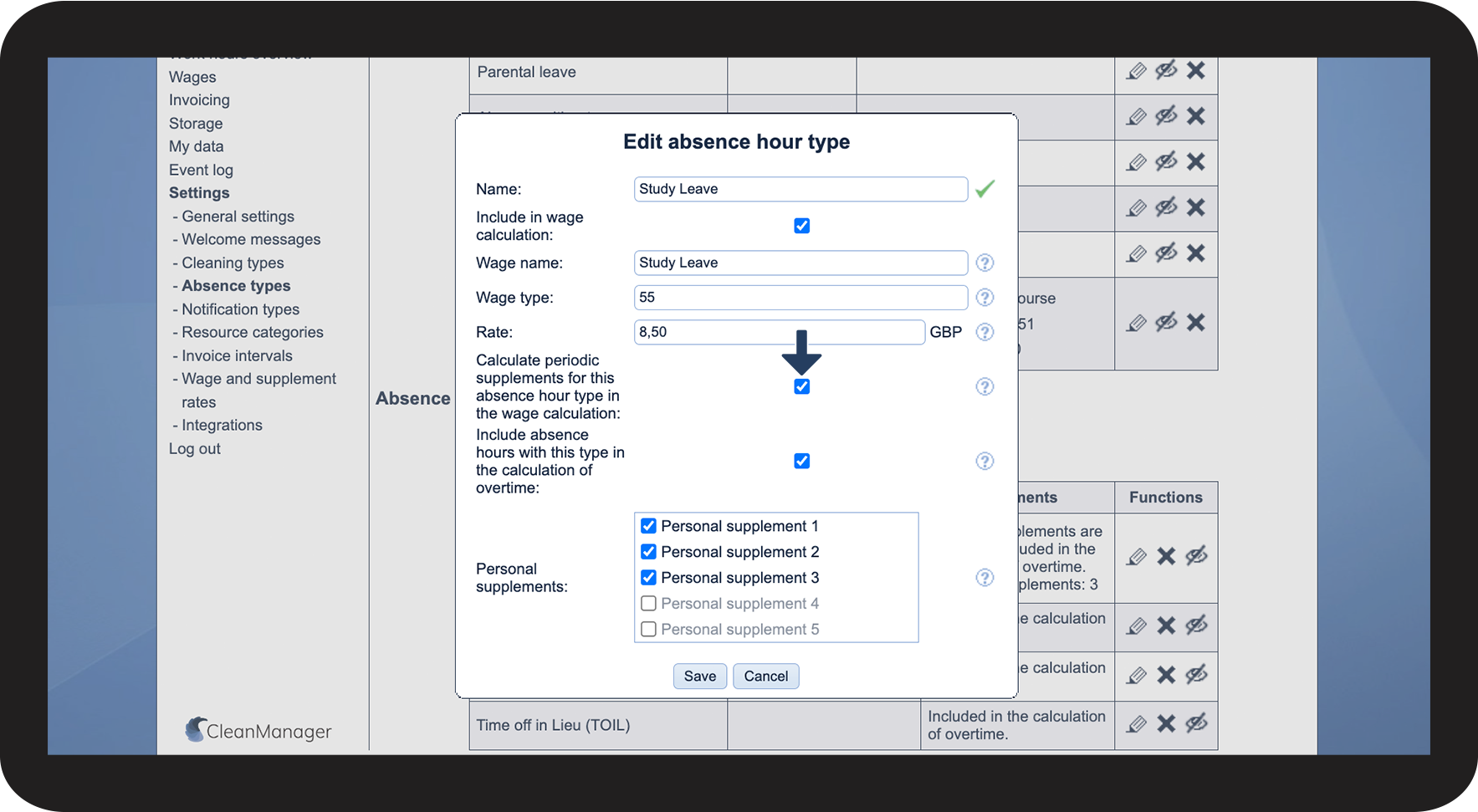Uncheck Personal supplement 2
The width and height of the screenshot is (1478, 812).
(648, 552)
